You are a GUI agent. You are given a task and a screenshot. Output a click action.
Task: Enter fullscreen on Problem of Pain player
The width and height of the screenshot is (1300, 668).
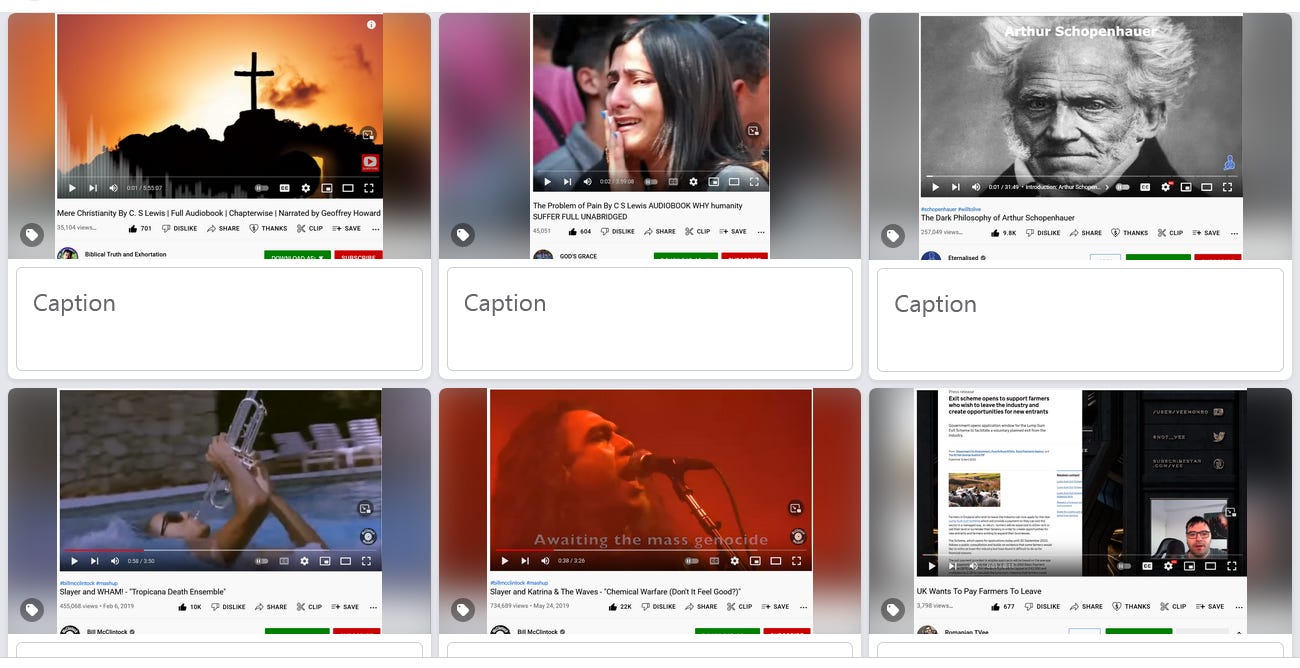click(754, 182)
